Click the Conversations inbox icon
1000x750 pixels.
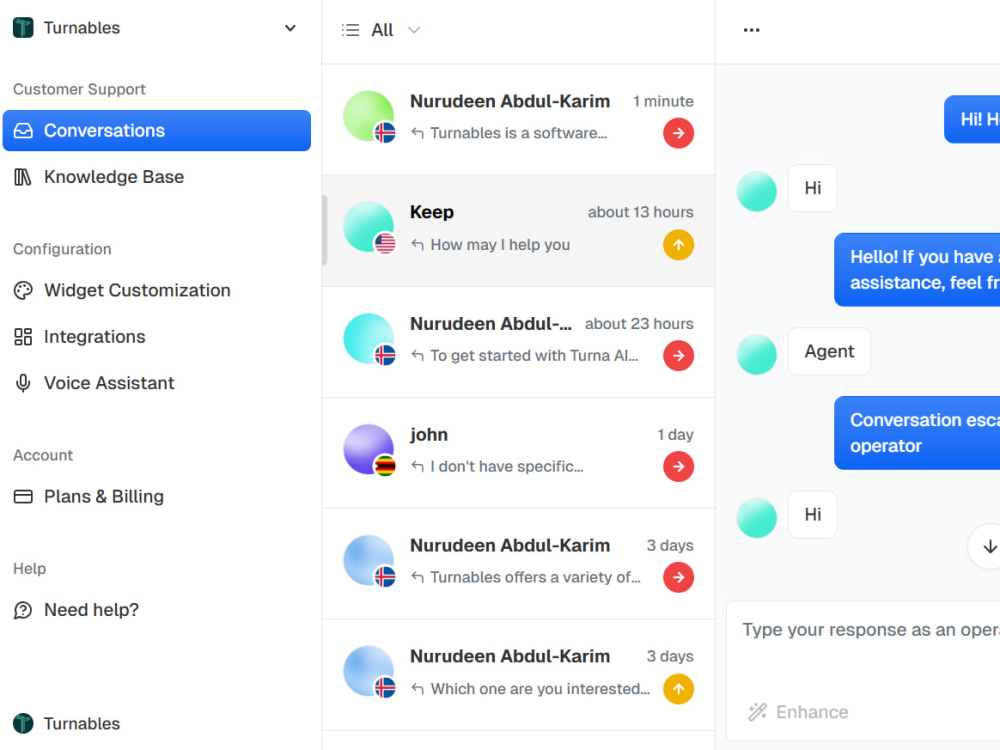pos(23,131)
